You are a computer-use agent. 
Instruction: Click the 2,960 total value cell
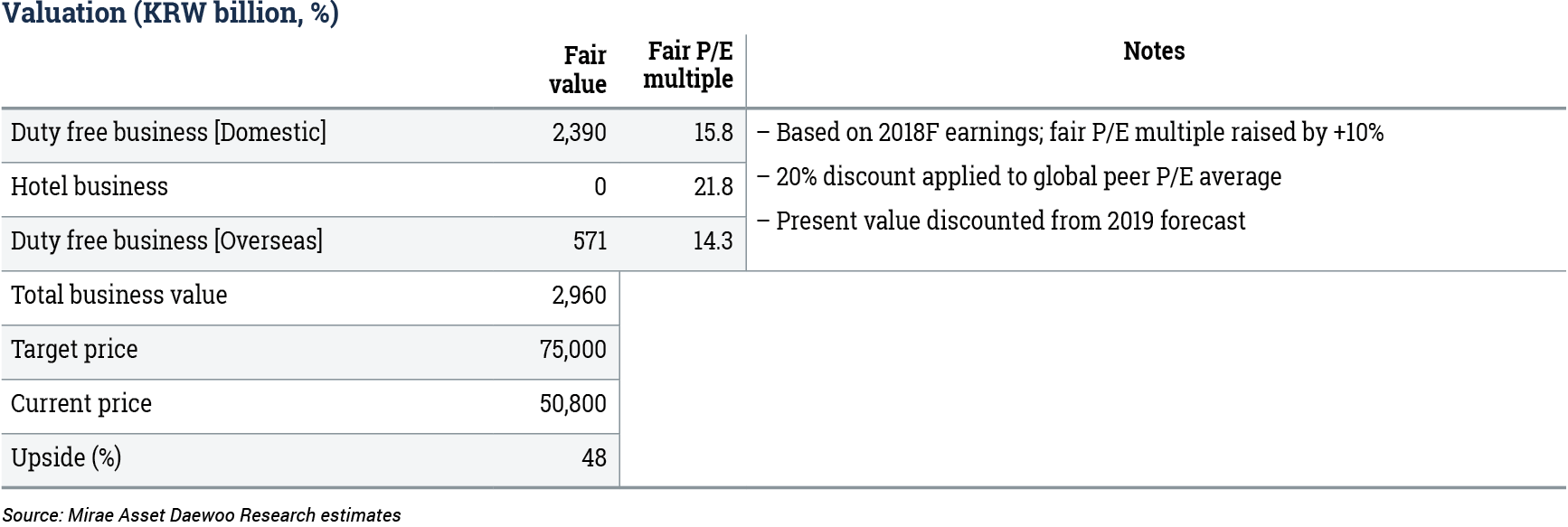click(x=580, y=296)
